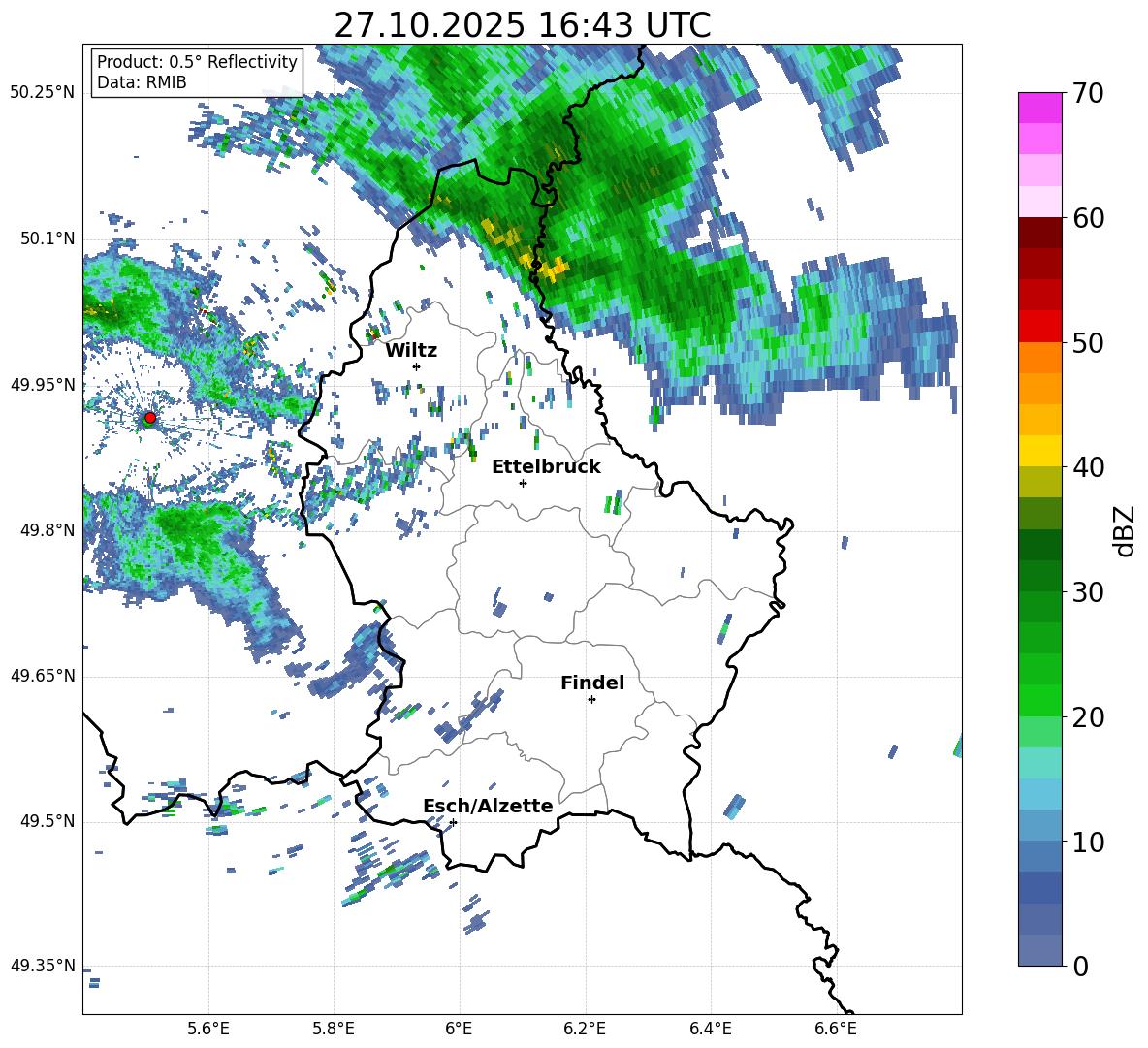Viewport: 1148px width, 1048px height.
Task: Click the 30 tick on colorbar
Action: tap(1089, 592)
